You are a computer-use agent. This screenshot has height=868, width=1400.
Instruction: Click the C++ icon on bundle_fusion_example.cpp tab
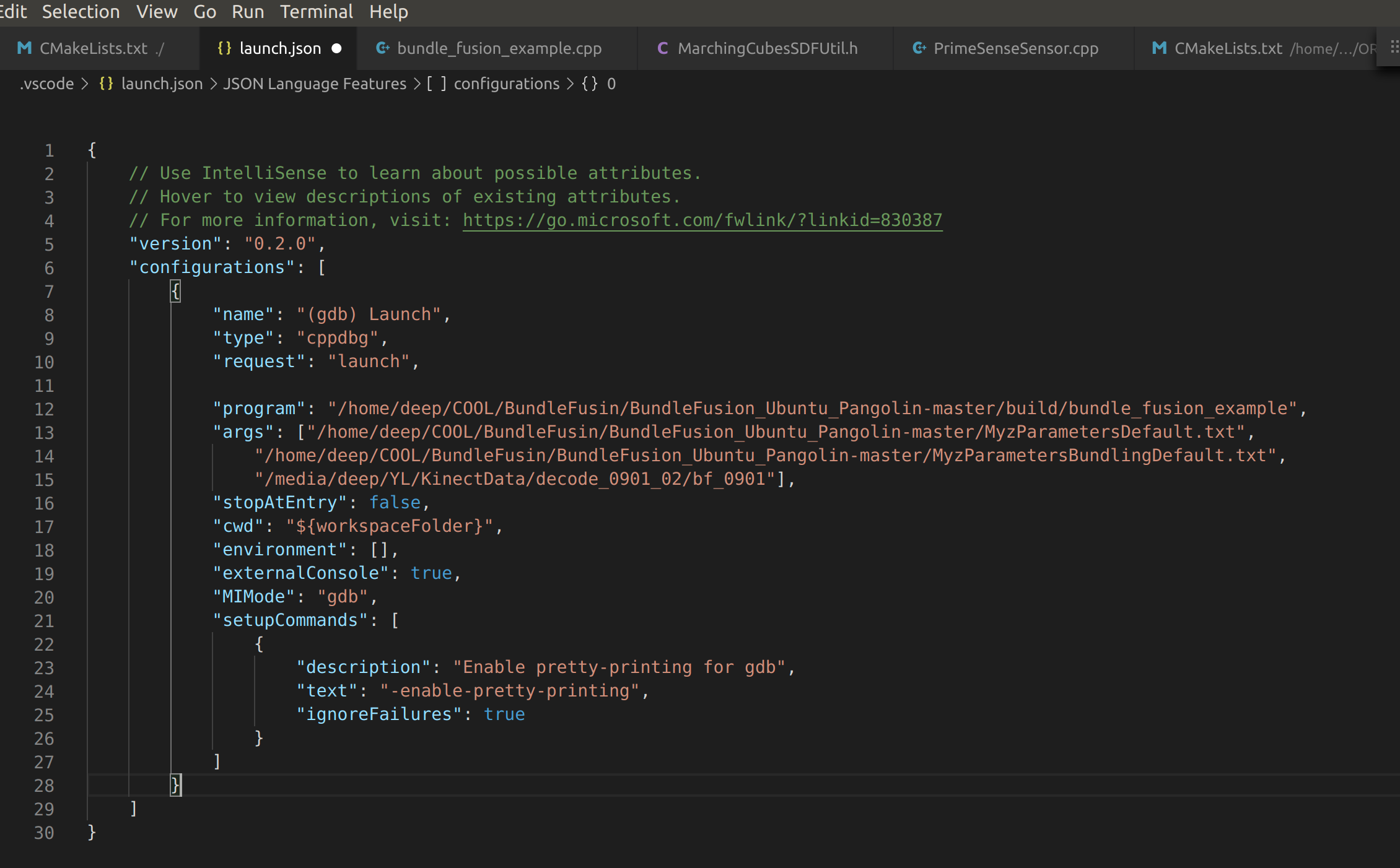[x=383, y=48]
